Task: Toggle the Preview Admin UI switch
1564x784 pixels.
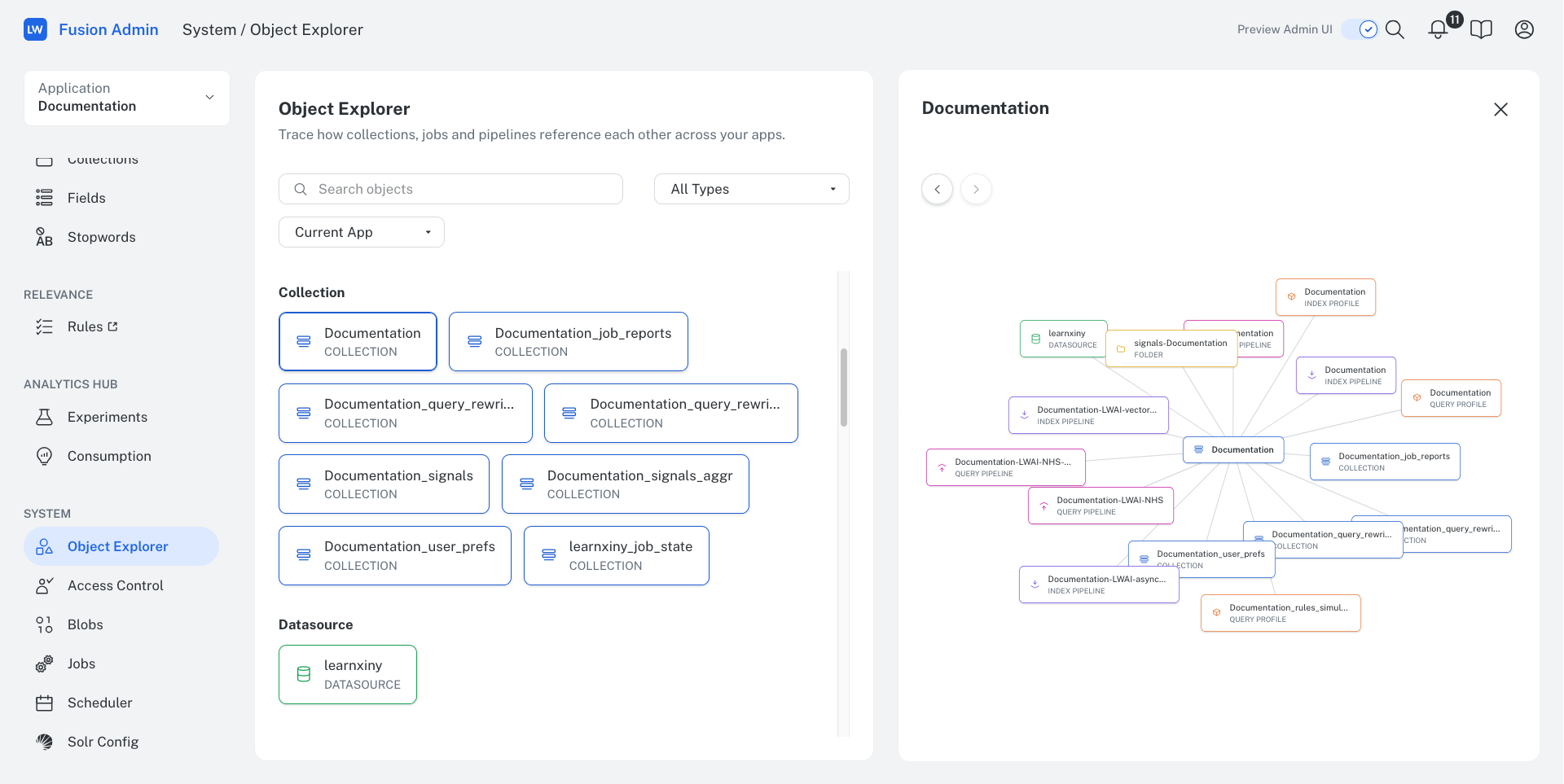Action: (x=1360, y=30)
